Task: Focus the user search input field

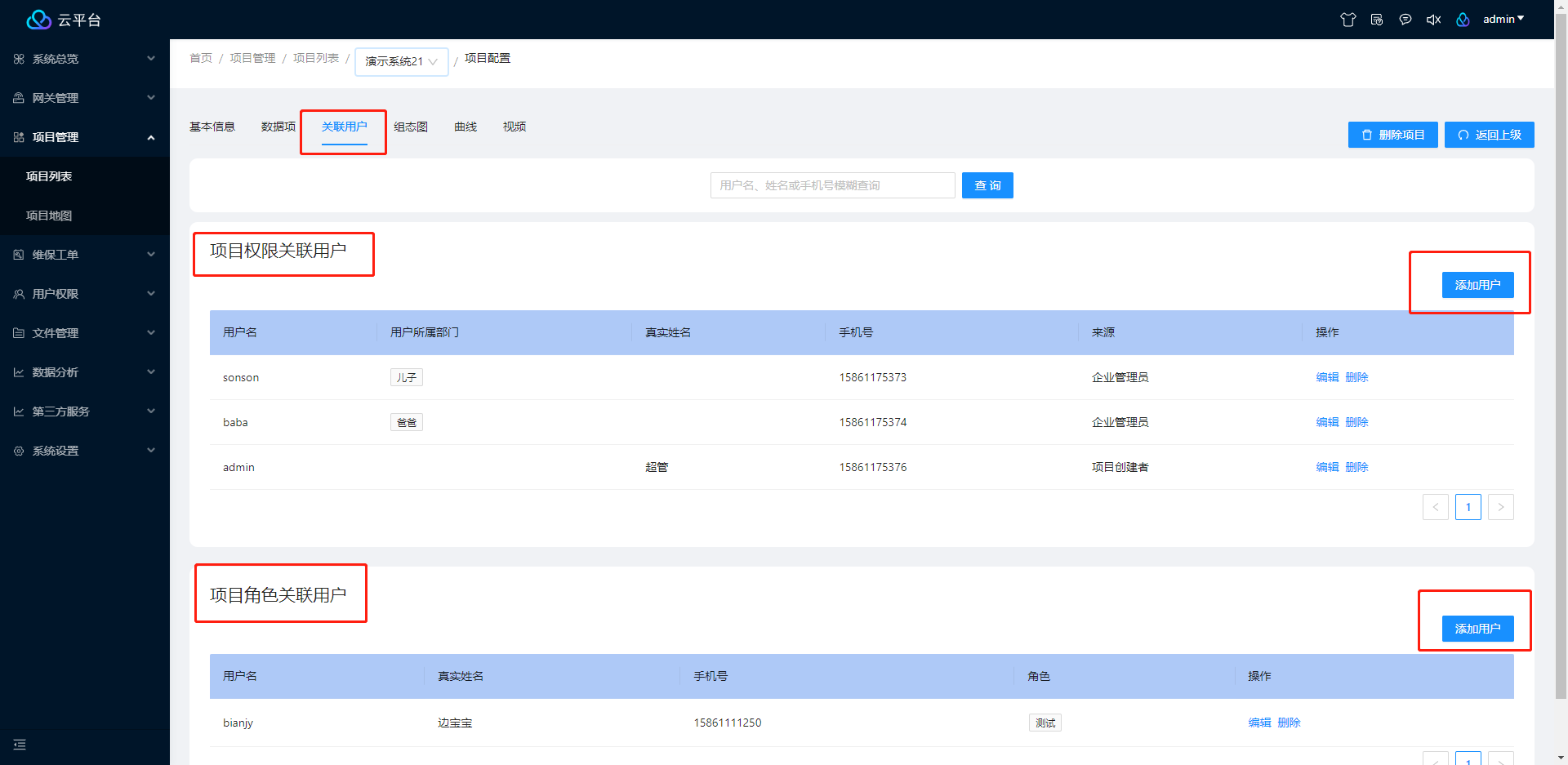Action: (833, 185)
